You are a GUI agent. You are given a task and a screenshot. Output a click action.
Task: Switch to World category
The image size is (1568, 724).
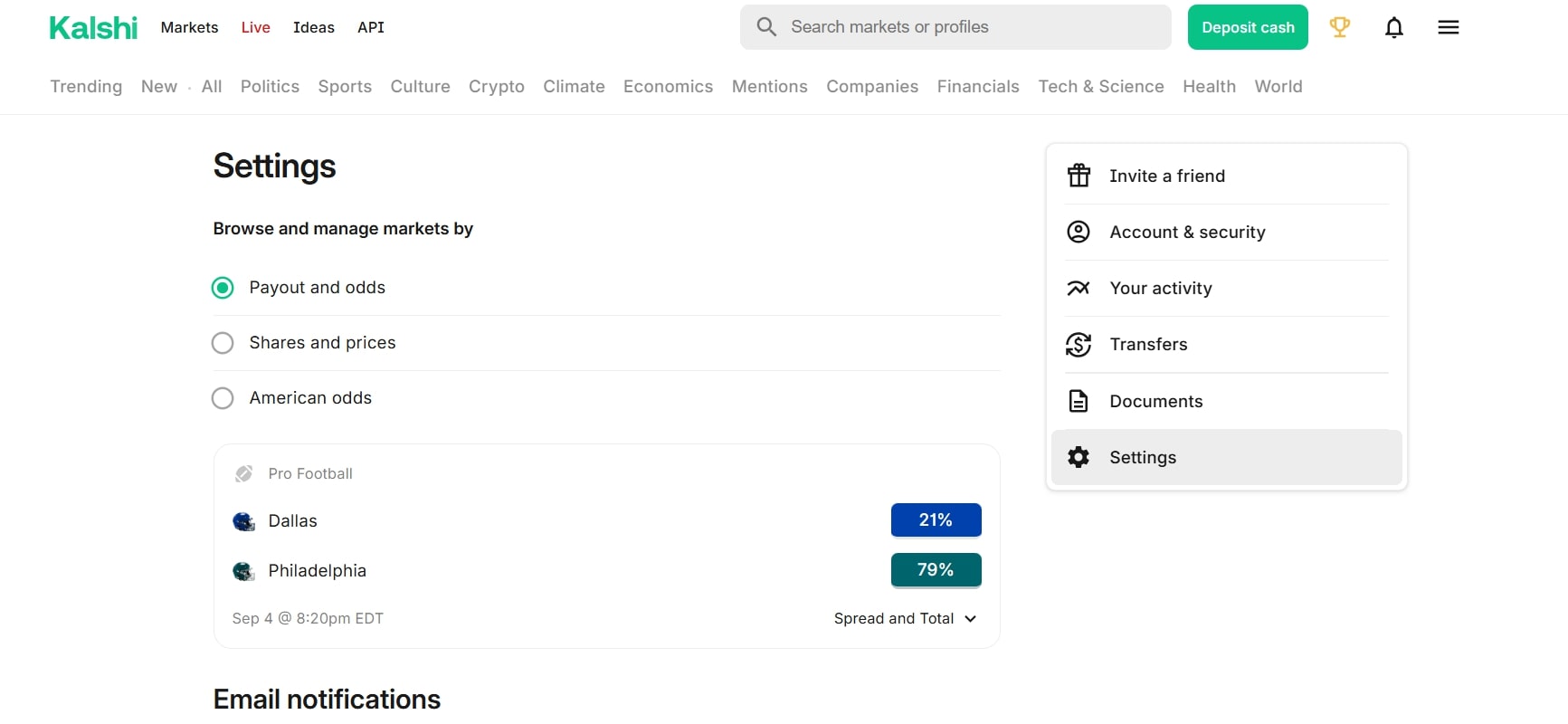point(1278,86)
